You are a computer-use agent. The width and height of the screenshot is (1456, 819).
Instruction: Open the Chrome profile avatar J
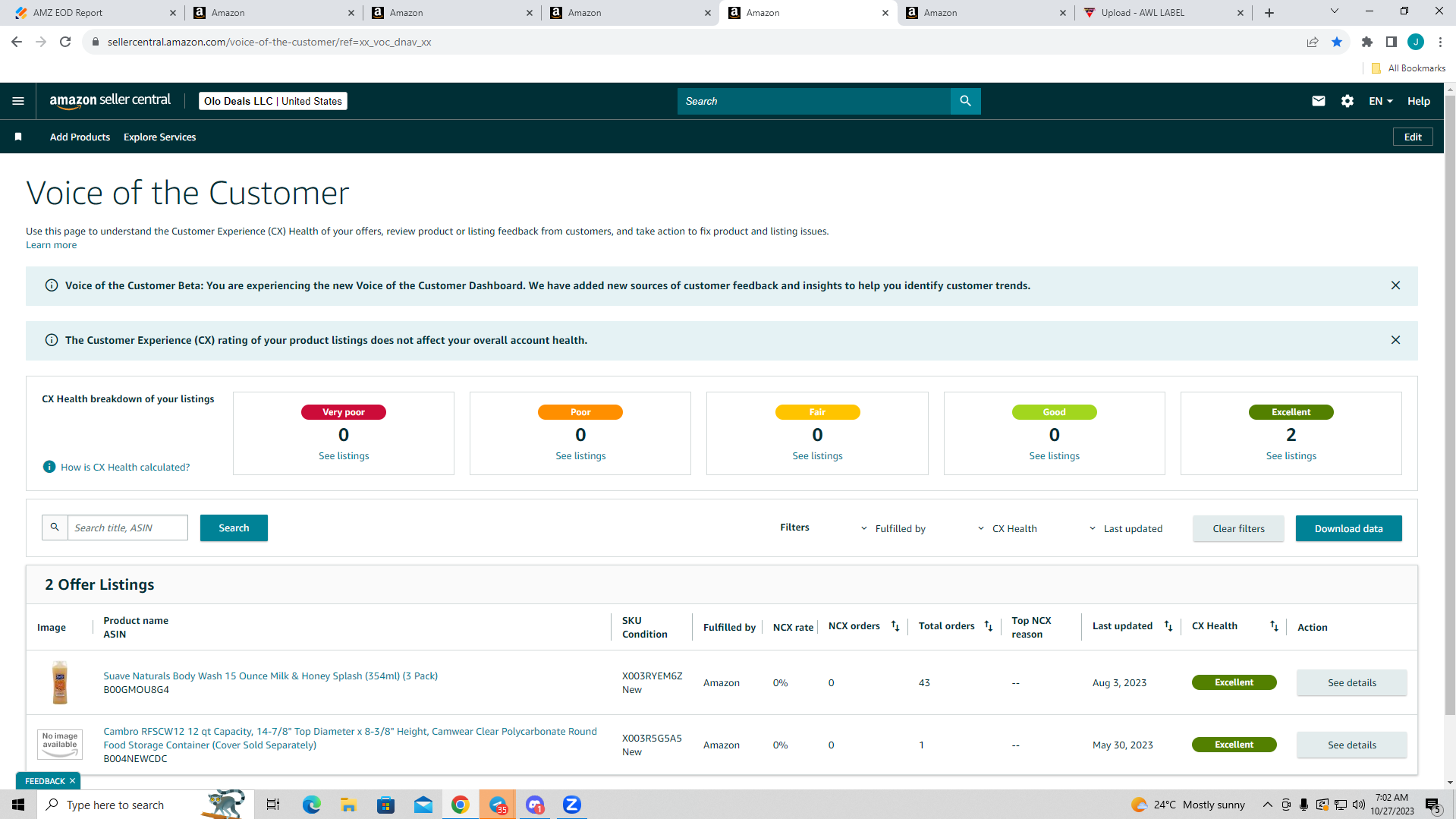tap(1416, 42)
